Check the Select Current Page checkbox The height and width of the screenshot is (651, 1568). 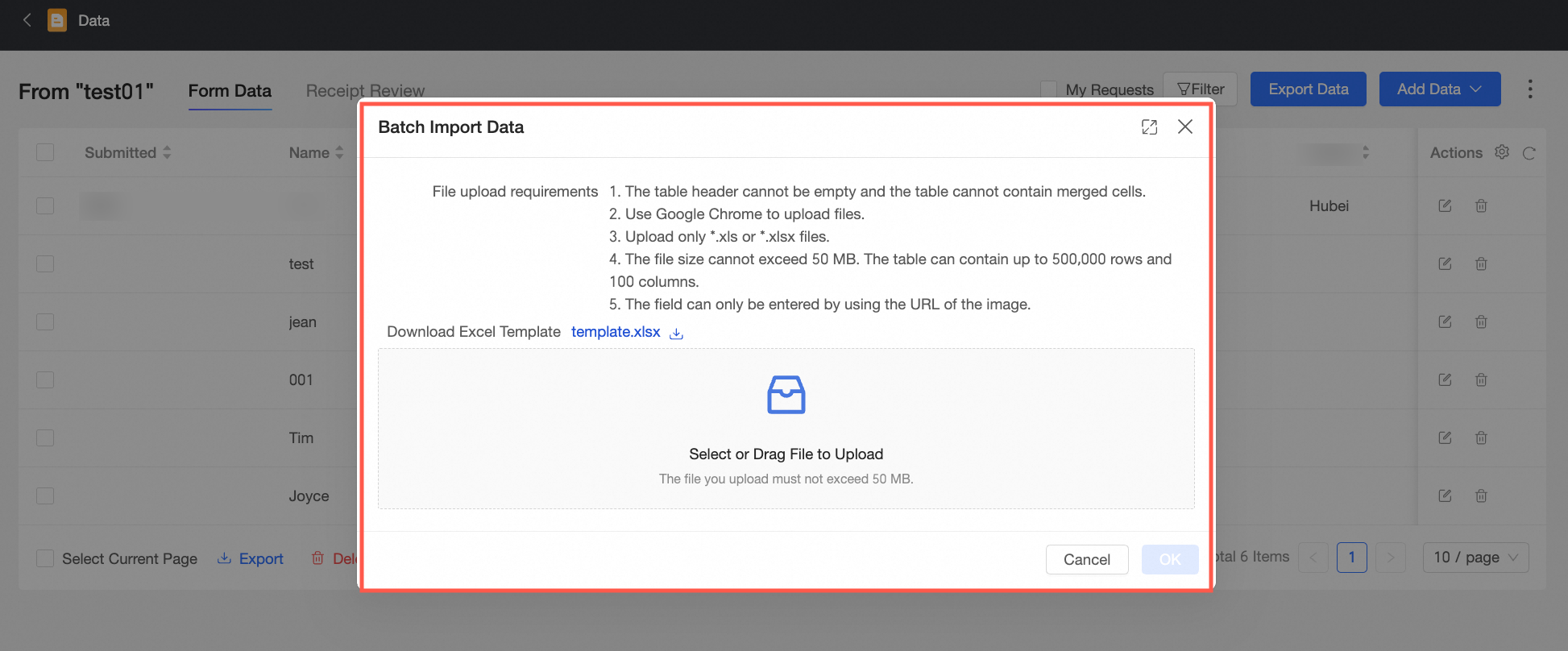[x=45, y=558]
